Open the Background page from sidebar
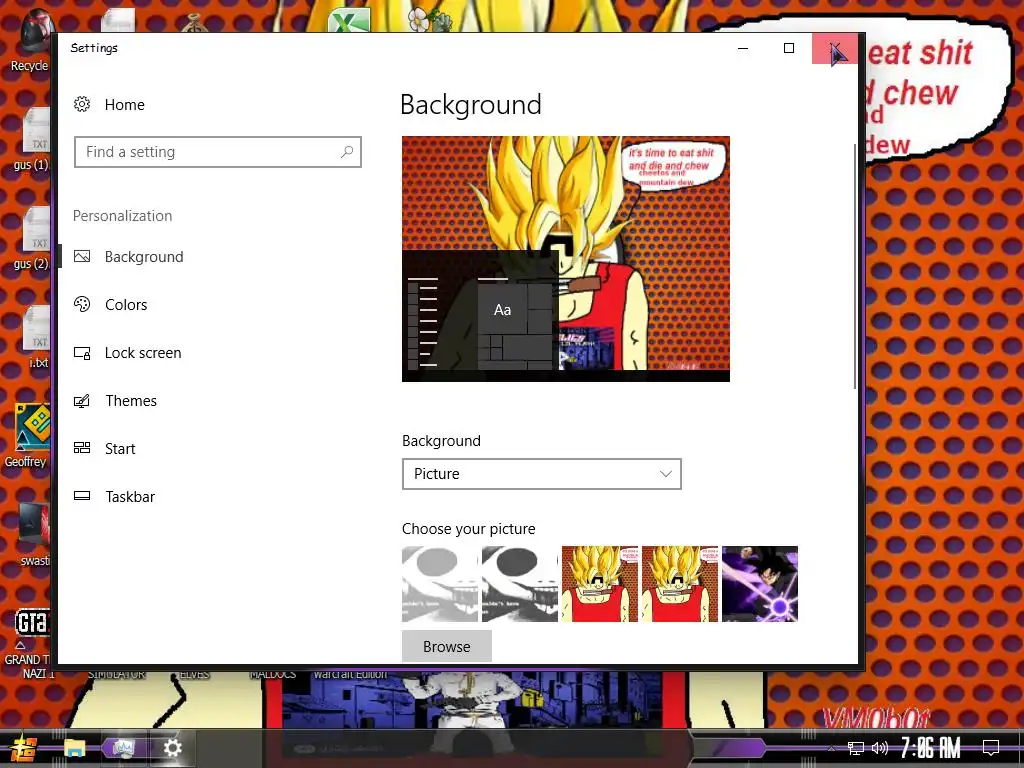 144,257
